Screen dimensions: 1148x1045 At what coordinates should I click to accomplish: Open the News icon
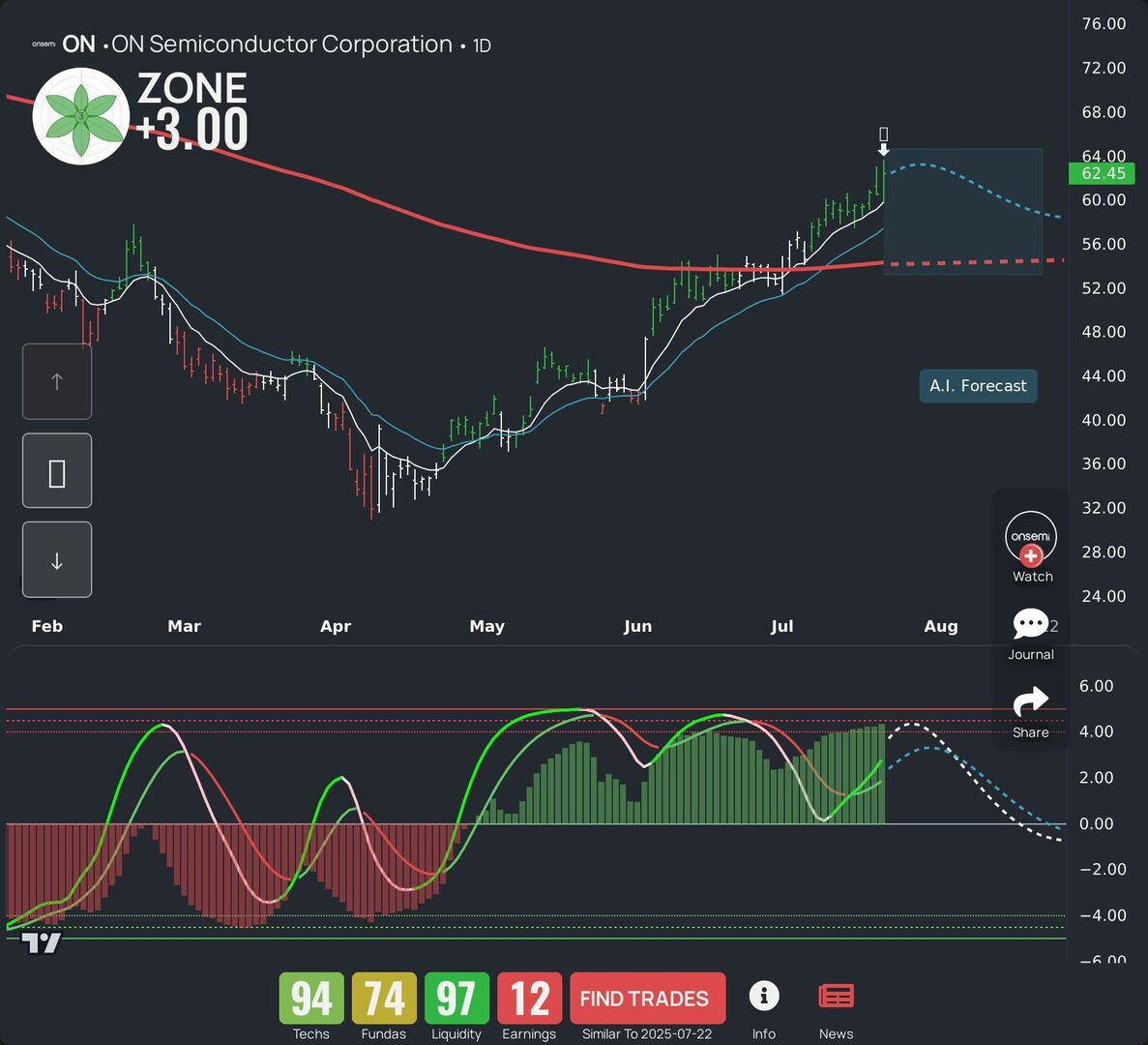click(837, 997)
